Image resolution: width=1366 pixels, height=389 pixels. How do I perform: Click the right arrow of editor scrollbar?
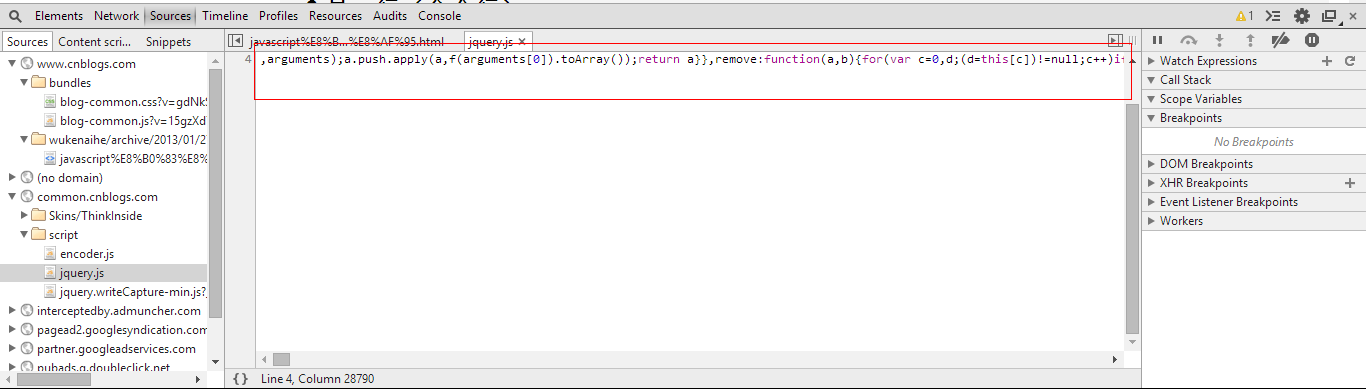[x=1116, y=359]
